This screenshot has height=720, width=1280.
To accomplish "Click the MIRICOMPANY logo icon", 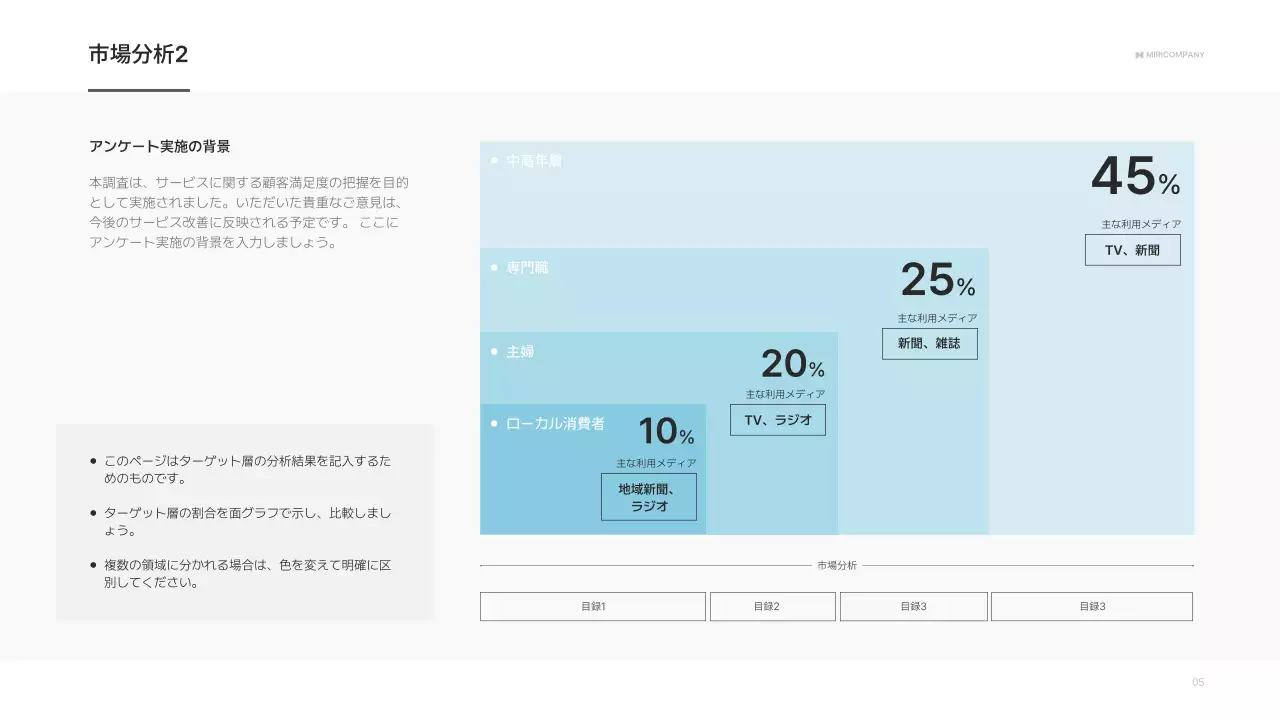I will [x=1139, y=55].
